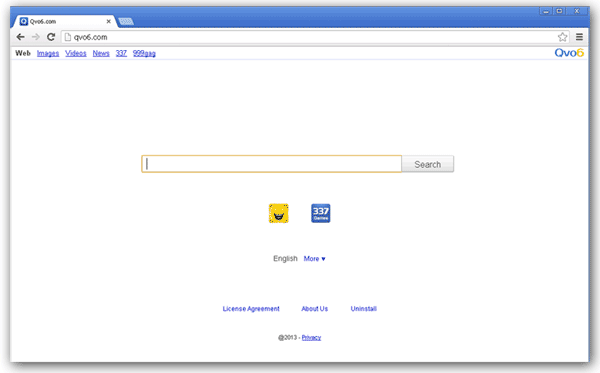Open the News search link

[x=101, y=53]
